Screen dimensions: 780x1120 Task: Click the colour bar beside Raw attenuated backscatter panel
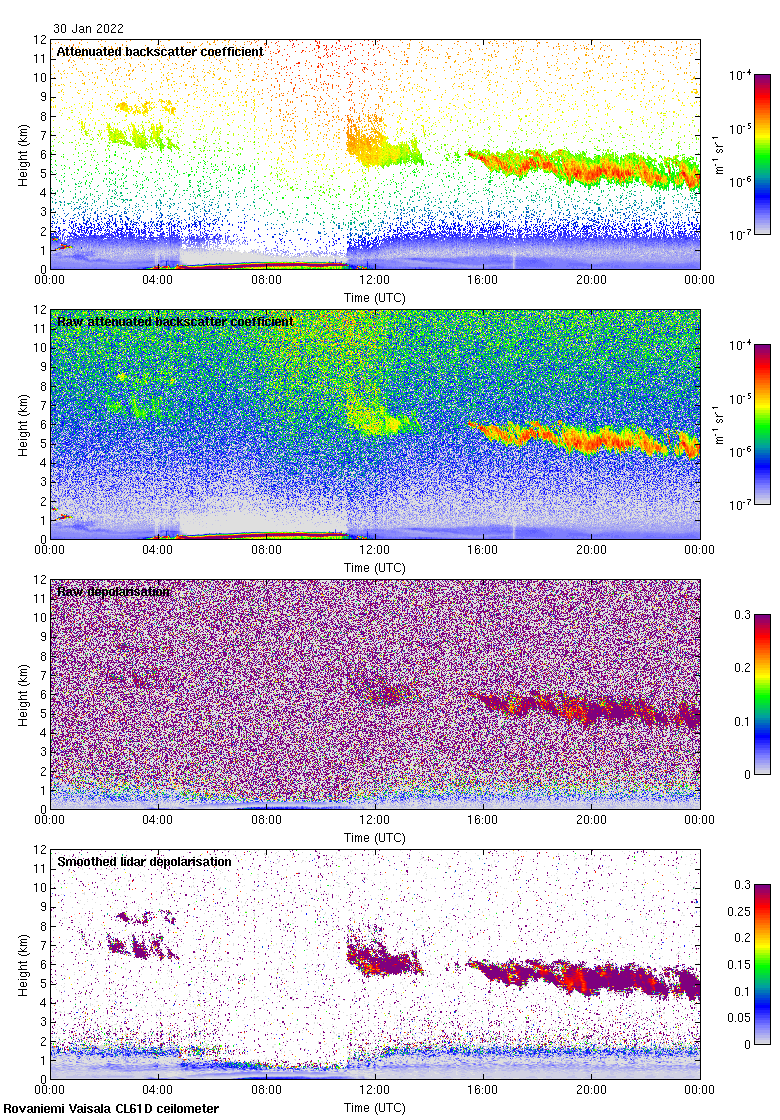(762, 424)
